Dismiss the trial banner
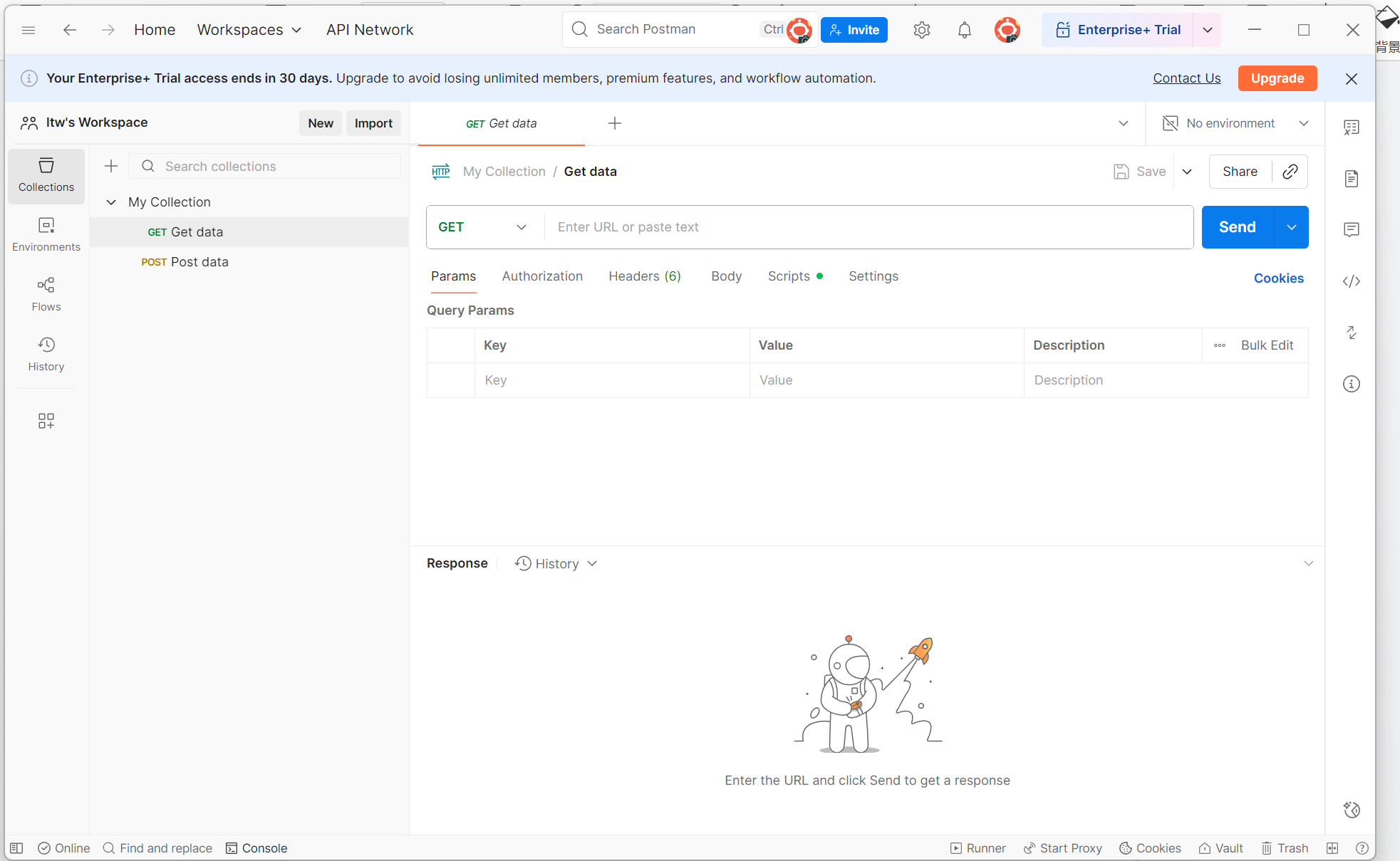Image resolution: width=1400 pixels, height=861 pixels. click(1352, 78)
